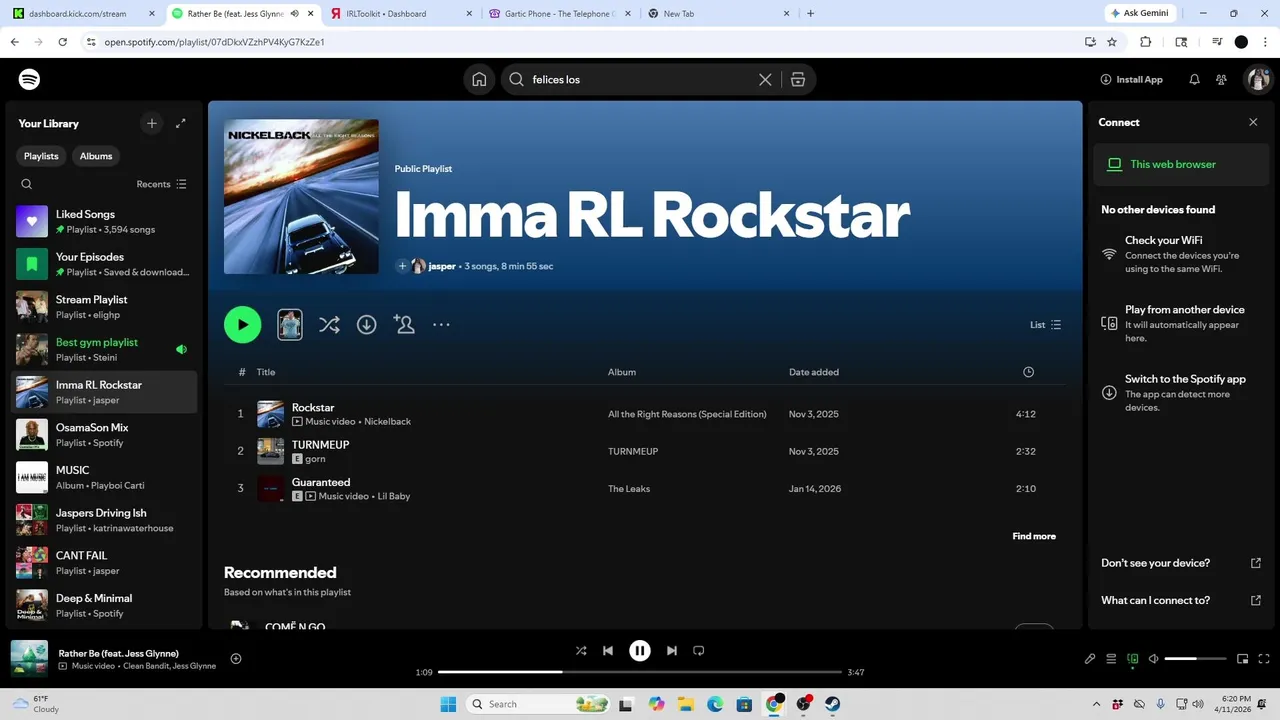The image size is (1280, 720).
Task: Seek within the song progress bar
Action: [x=640, y=672]
